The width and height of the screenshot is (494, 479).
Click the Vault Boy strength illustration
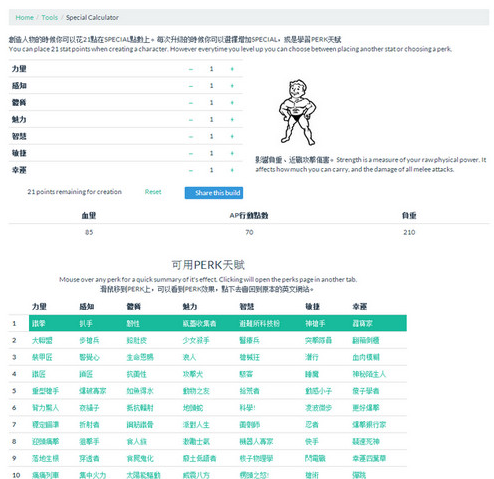pyautogui.click(x=298, y=112)
